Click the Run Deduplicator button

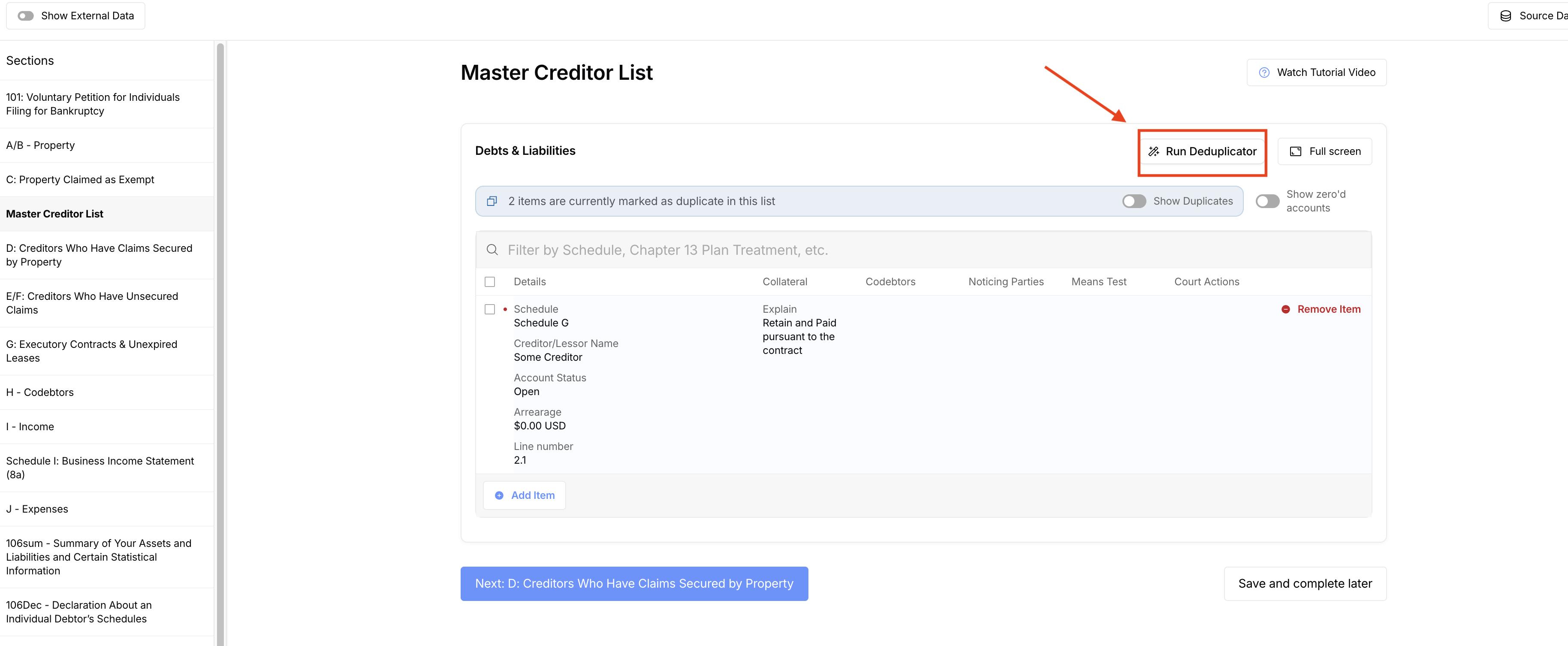1202,151
